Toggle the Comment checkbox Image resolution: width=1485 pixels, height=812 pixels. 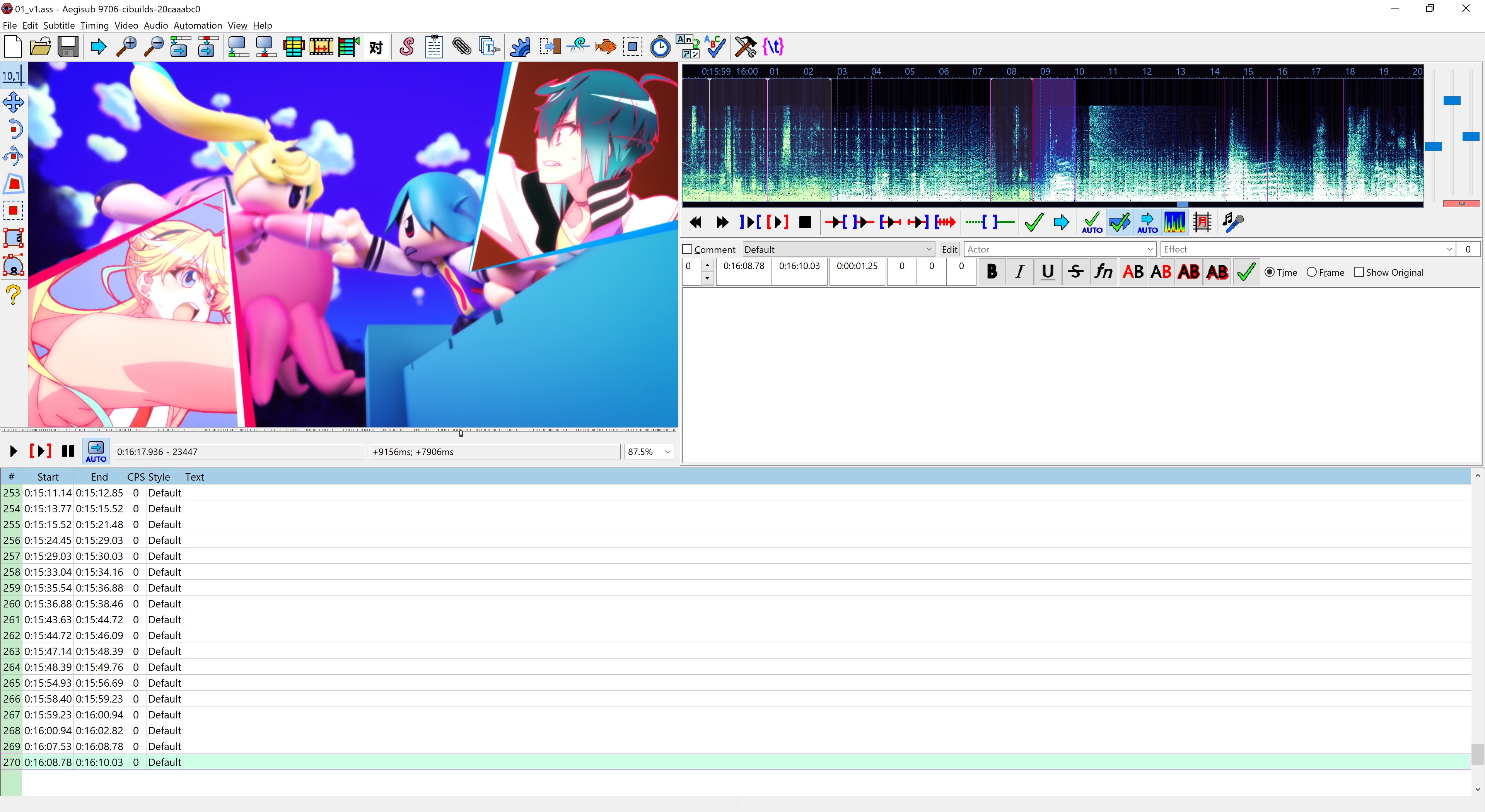(687, 249)
